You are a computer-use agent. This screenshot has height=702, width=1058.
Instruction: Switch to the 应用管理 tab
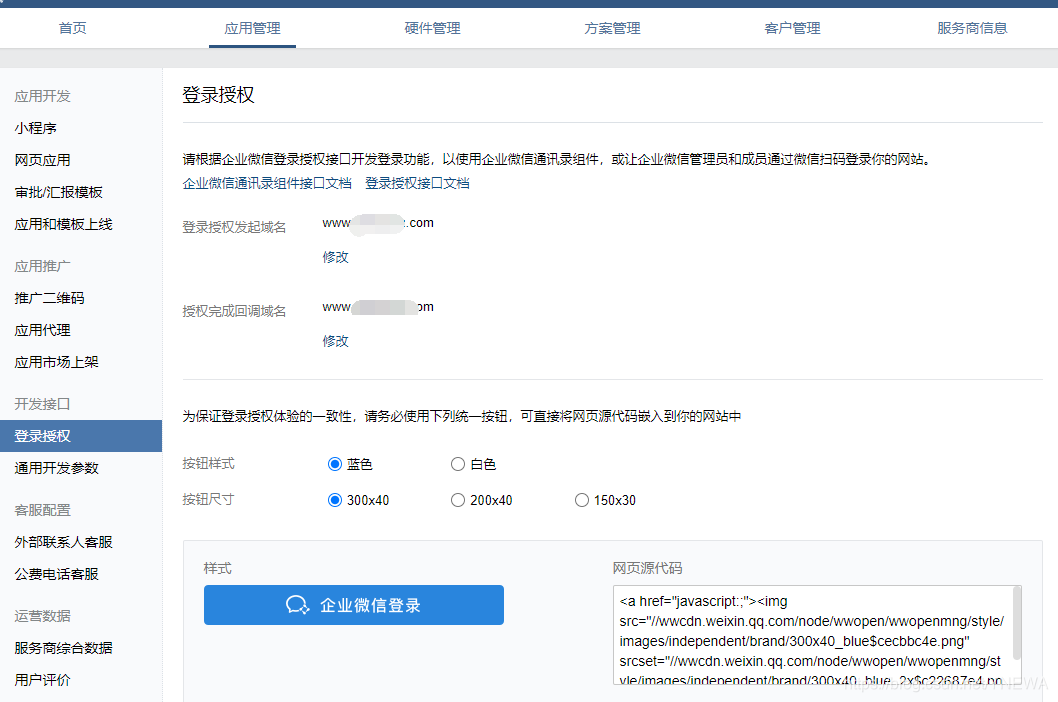coord(252,28)
